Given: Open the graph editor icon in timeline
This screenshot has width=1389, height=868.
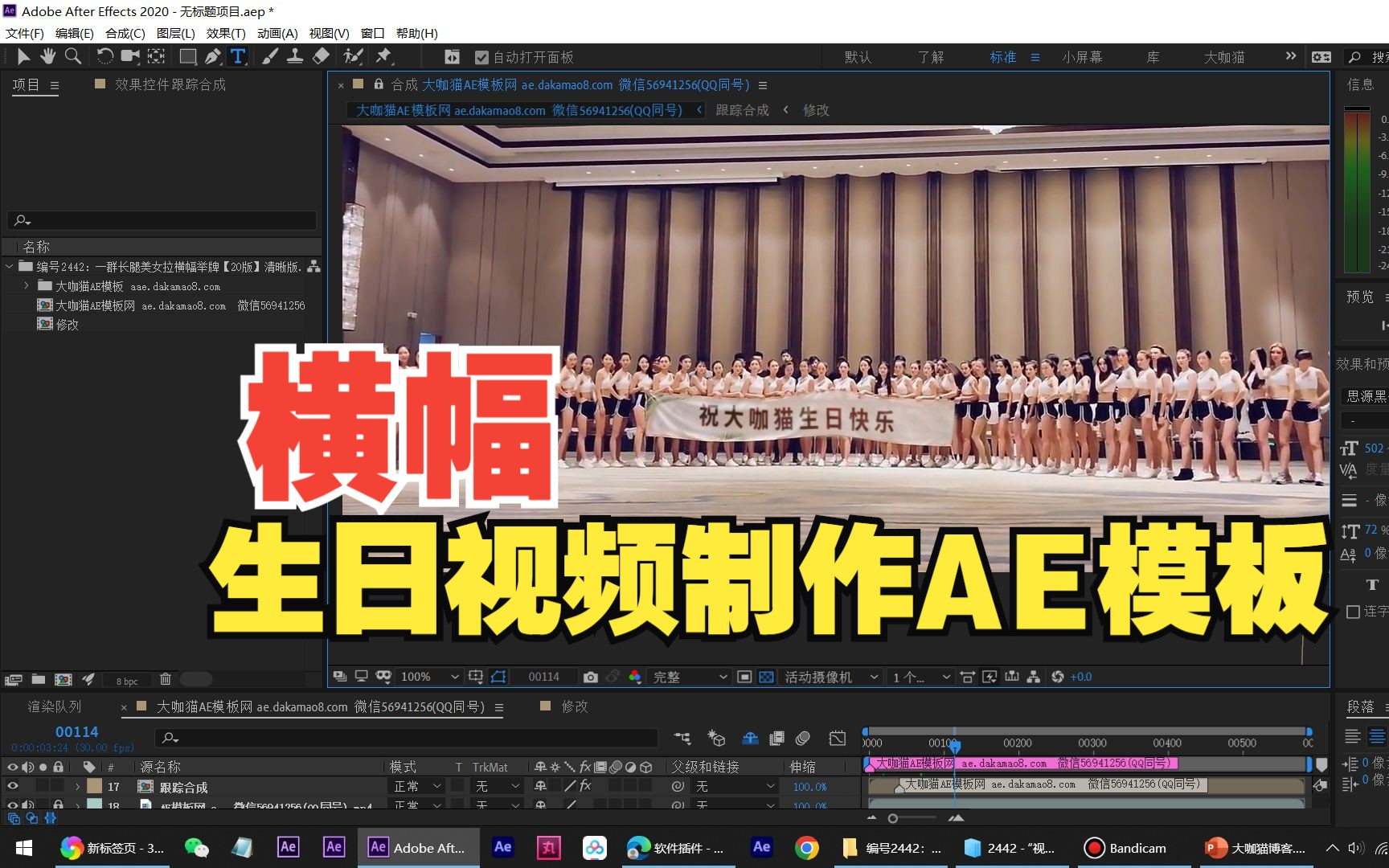Looking at the screenshot, I should click(838, 738).
